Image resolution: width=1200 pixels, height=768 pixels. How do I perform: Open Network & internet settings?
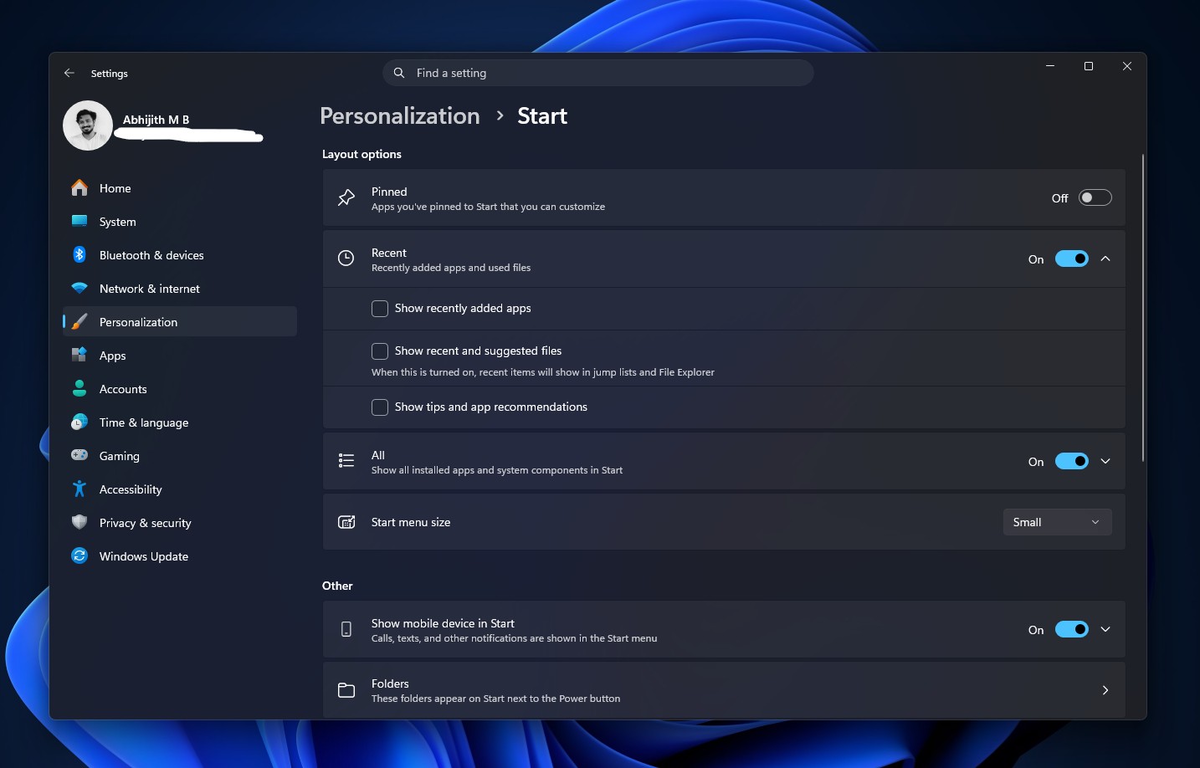[x=180, y=288]
